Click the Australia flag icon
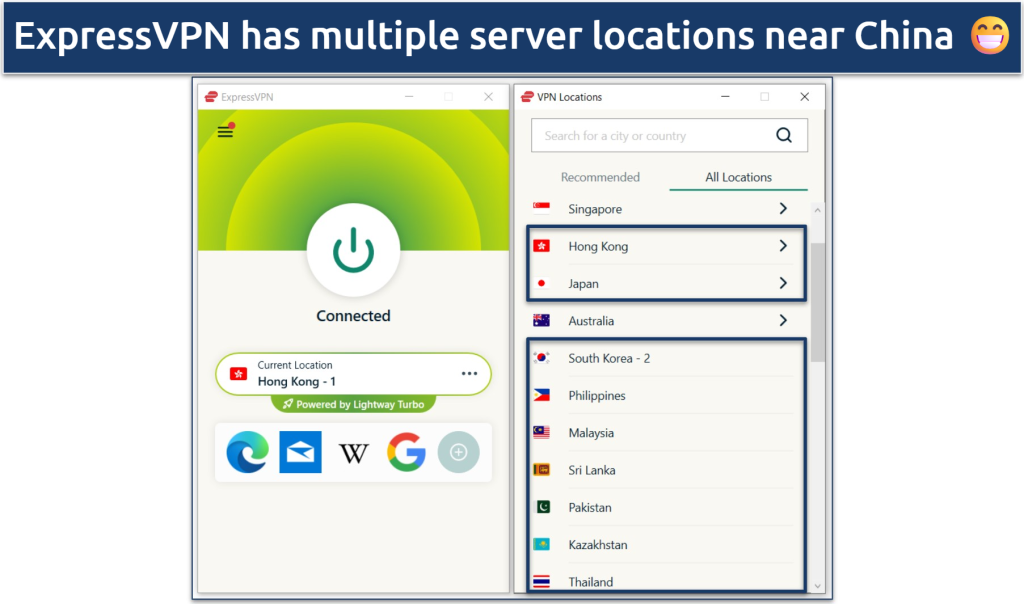The width and height of the screenshot is (1024, 604). pyautogui.click(x=541, y=320)
